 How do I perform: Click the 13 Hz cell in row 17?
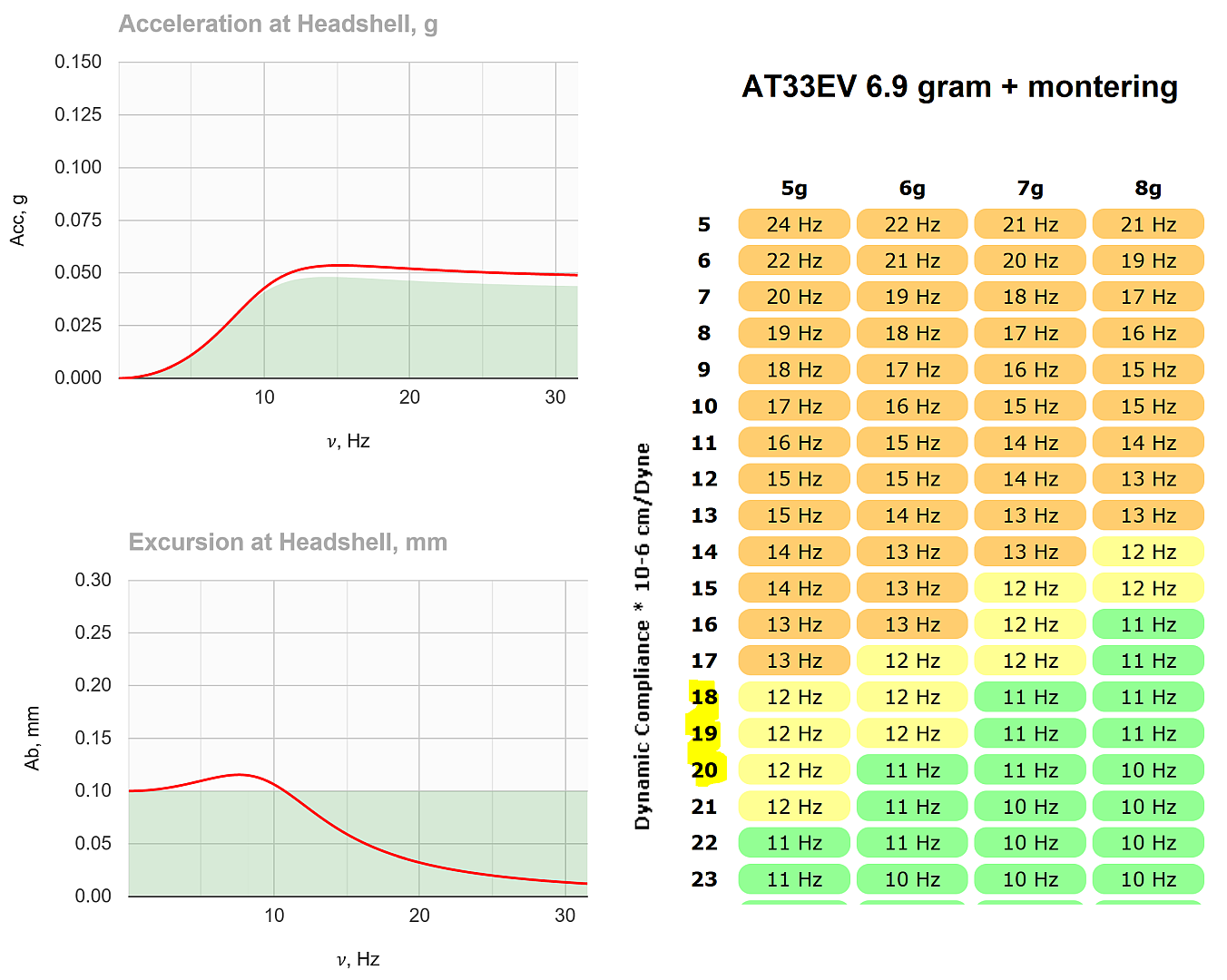coord(794,661)
